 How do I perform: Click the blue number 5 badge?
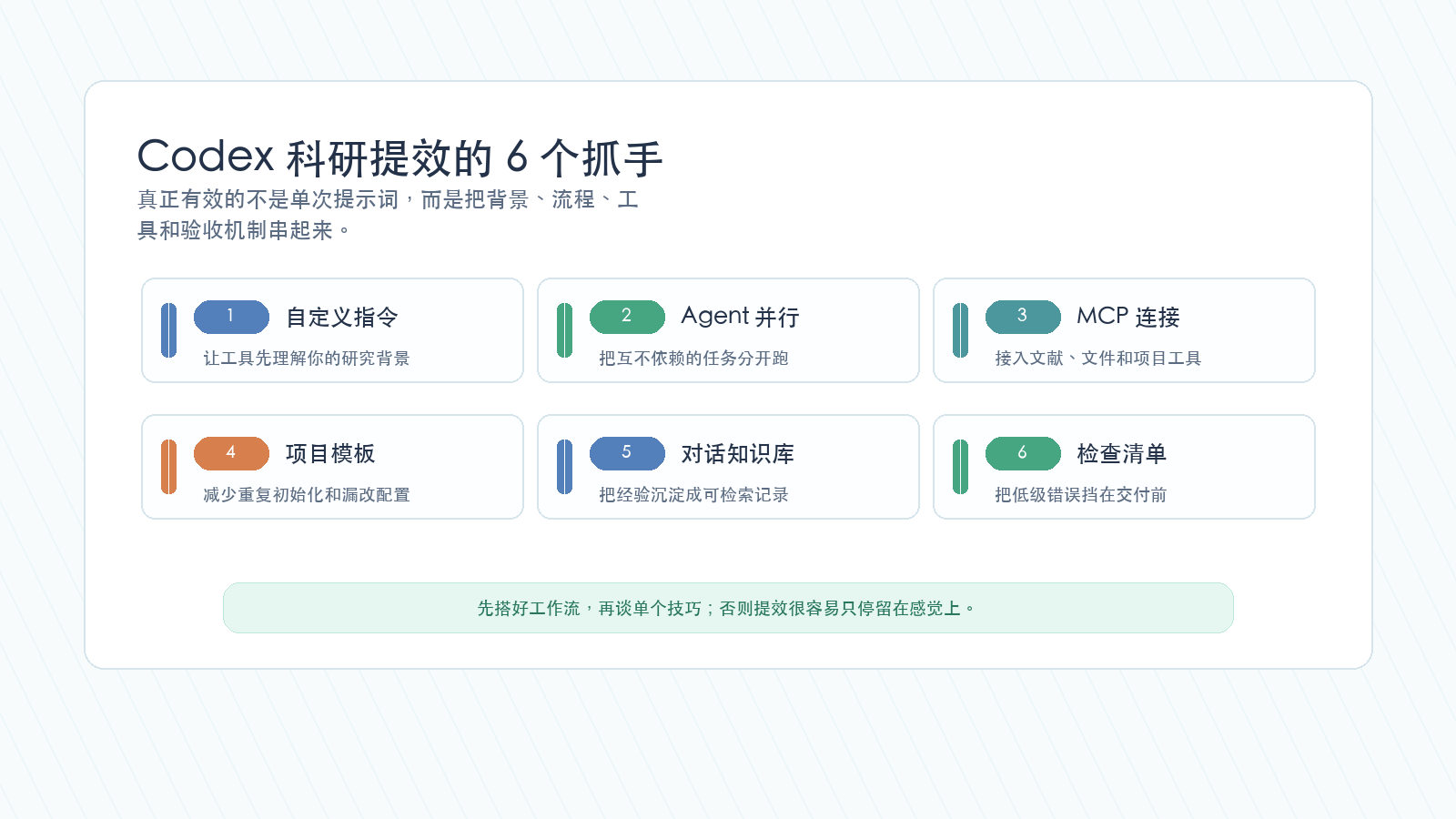click(x=627, y=453)
